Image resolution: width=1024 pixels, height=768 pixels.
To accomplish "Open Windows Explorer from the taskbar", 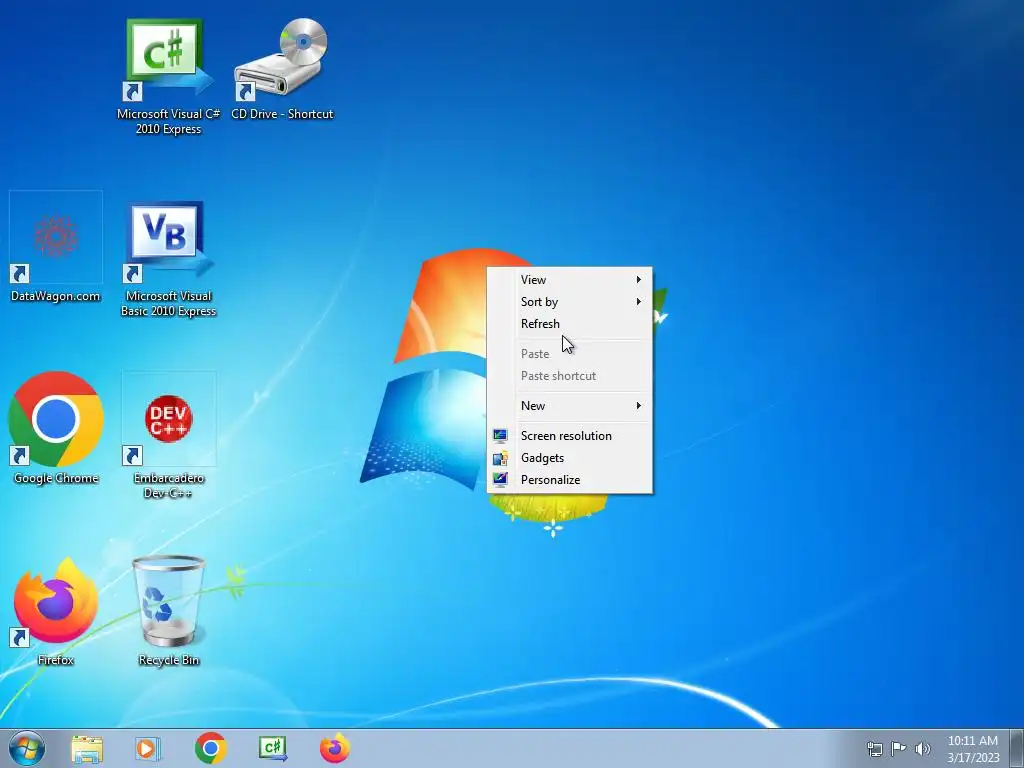I will pos(87,748).
